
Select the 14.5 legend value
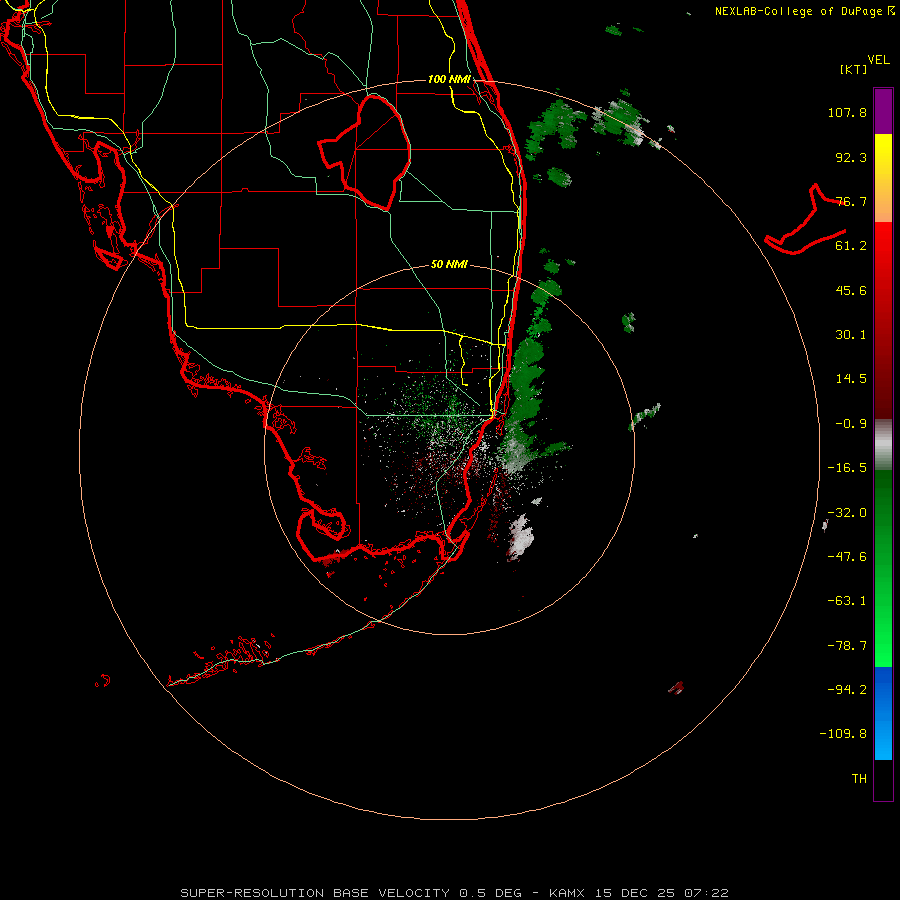(851, 379)
